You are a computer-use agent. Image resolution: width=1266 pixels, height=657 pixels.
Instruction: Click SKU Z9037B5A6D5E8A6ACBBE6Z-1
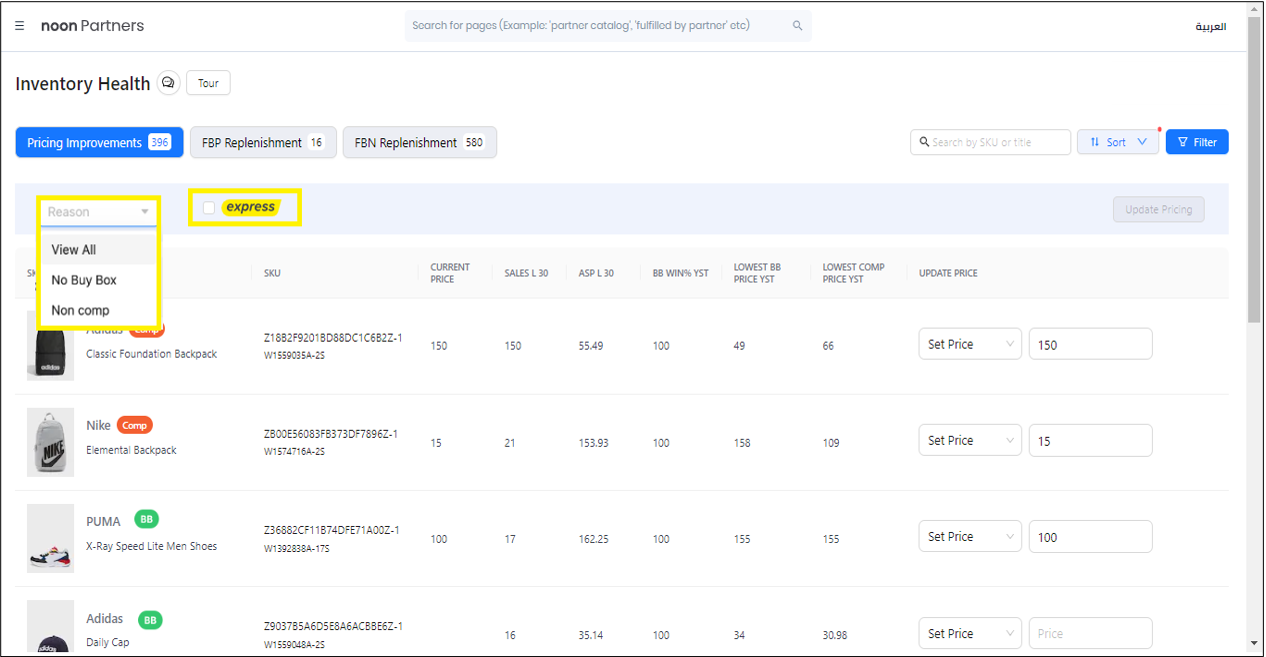coord(333,626)
